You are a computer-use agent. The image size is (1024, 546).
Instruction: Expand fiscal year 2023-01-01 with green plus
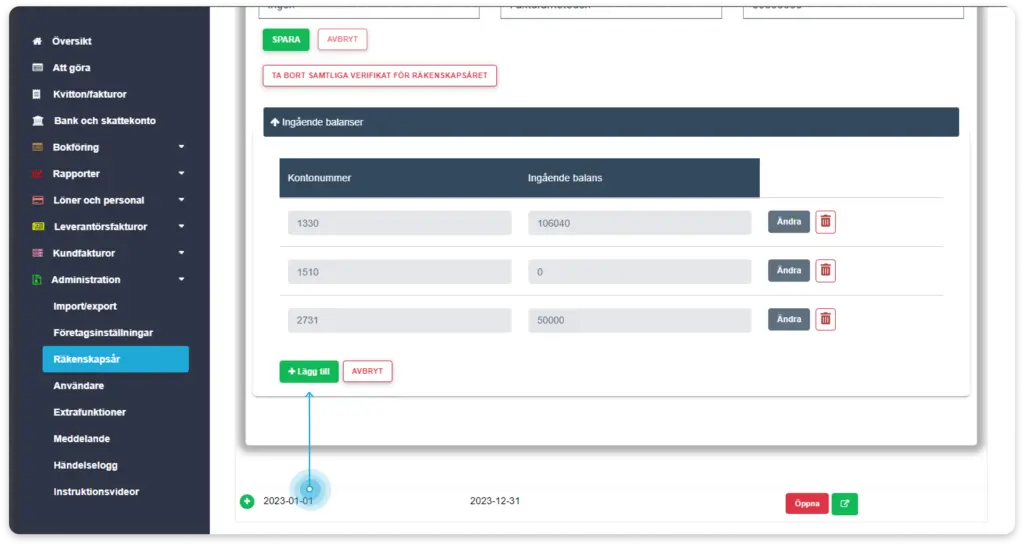[x=247, y=502]
